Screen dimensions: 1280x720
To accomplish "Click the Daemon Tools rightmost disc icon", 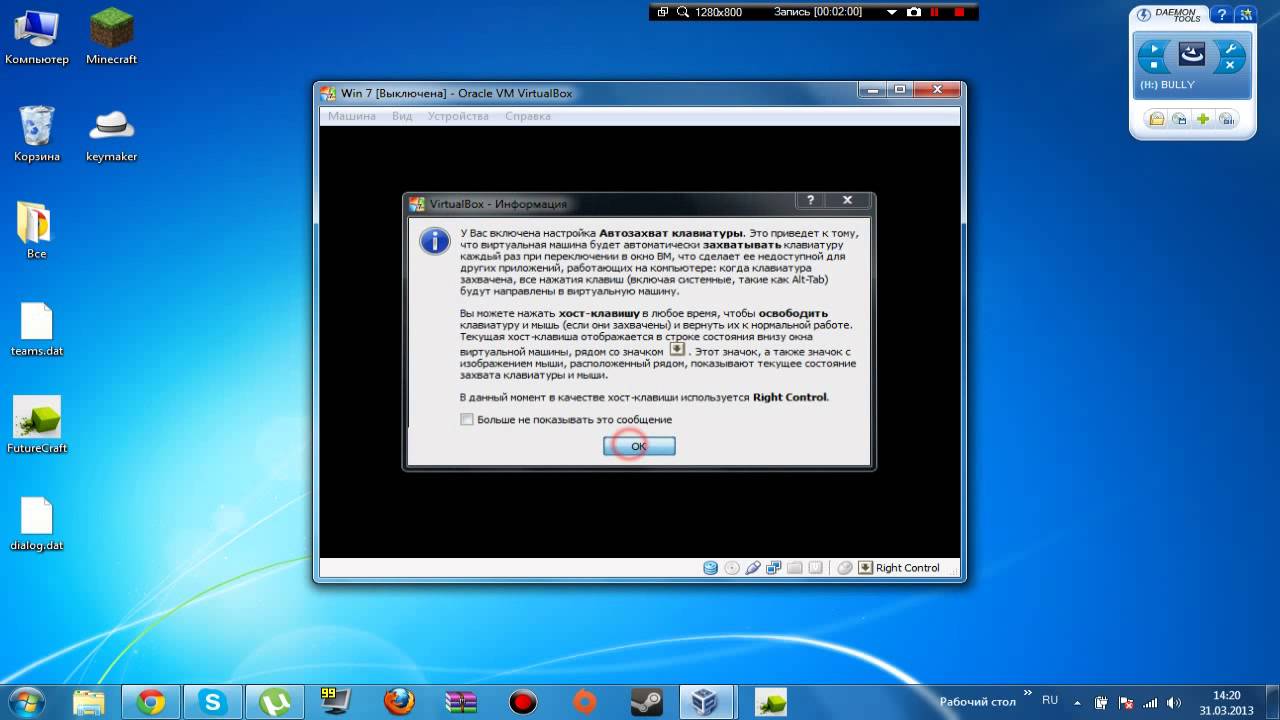I will click(x=1226, y=119).
